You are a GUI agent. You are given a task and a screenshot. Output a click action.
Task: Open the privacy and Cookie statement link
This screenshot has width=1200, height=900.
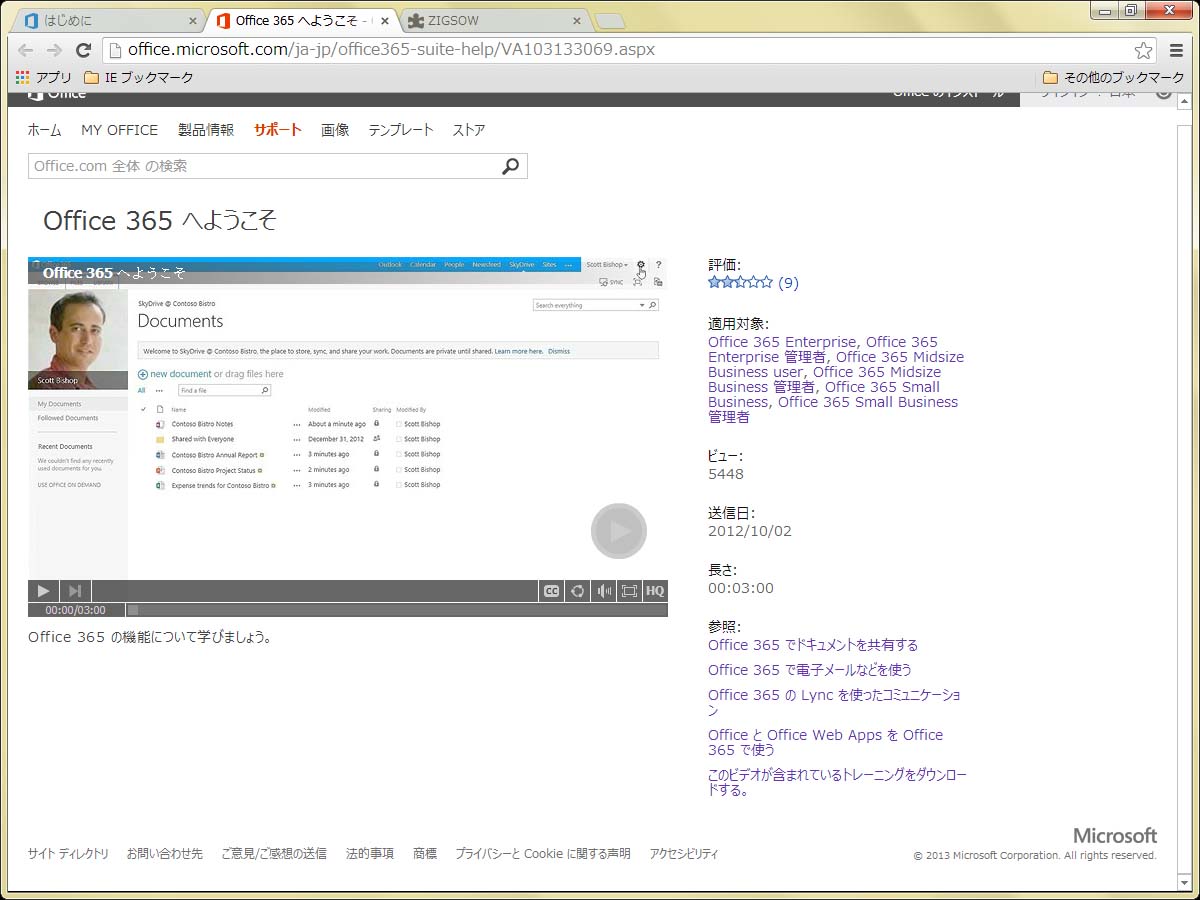pyautogui.click(x=543, y=854)
